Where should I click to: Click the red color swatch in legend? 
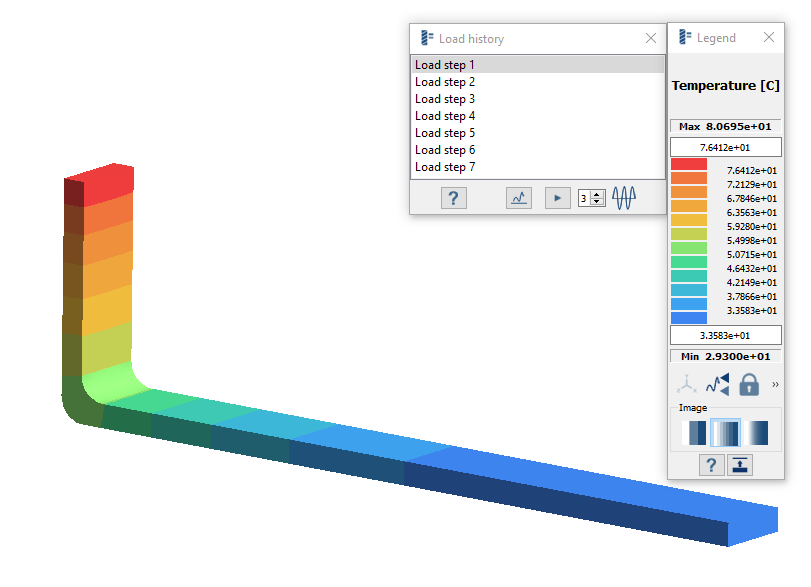point(689,164)
